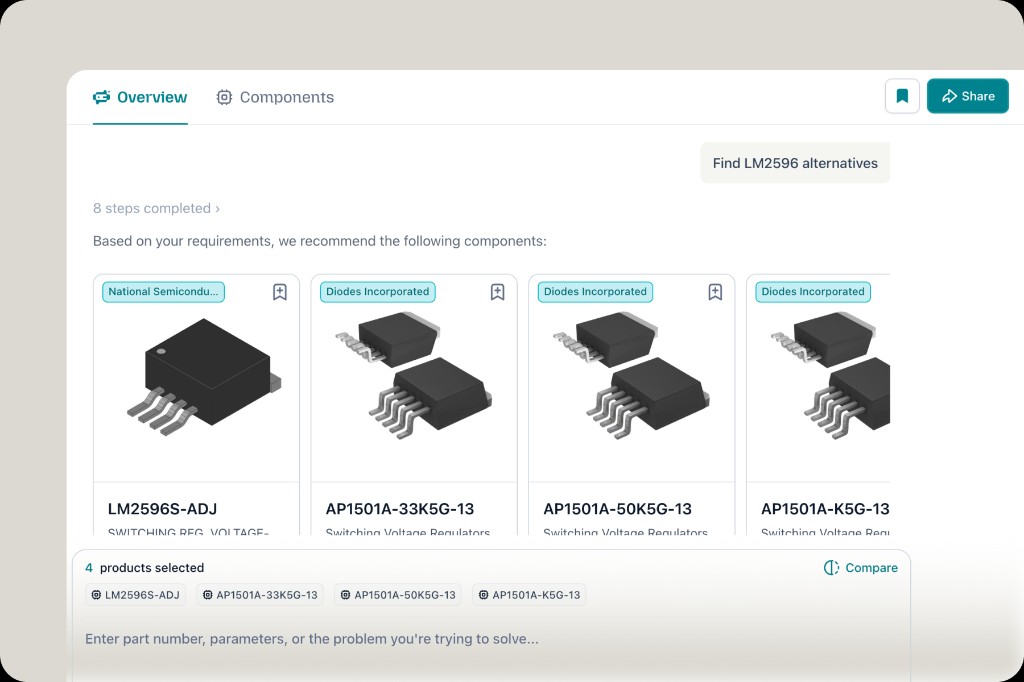
Task: Open the AP1501A-K5G-13 component image
Action: [x=829, y=376]
